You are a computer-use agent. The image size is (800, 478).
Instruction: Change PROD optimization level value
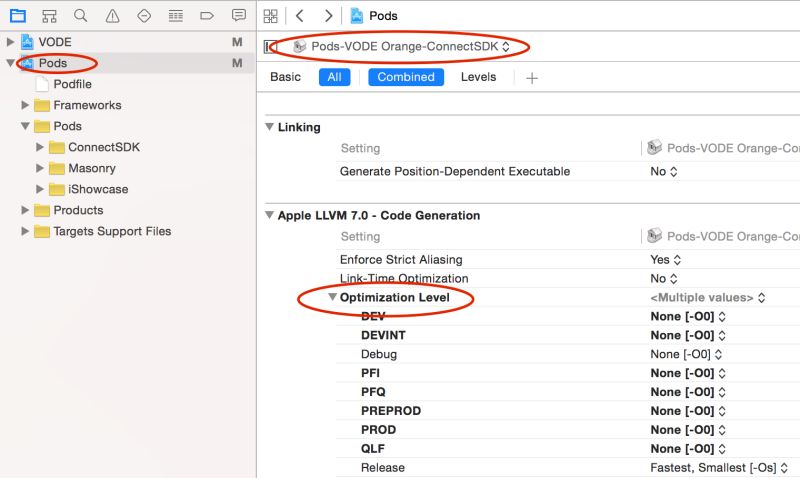688,430
